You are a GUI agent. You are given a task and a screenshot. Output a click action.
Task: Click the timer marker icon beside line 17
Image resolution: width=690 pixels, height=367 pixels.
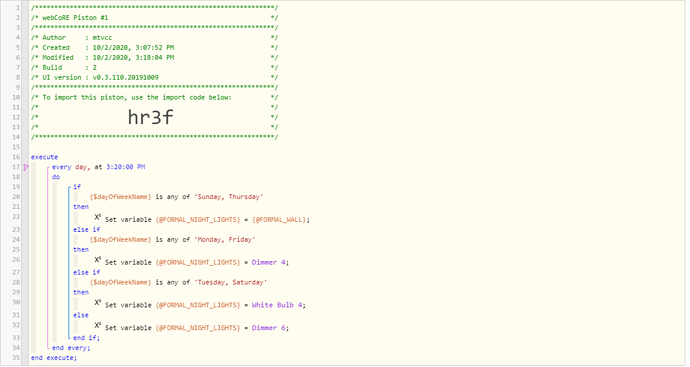click(x=26, y=167)
